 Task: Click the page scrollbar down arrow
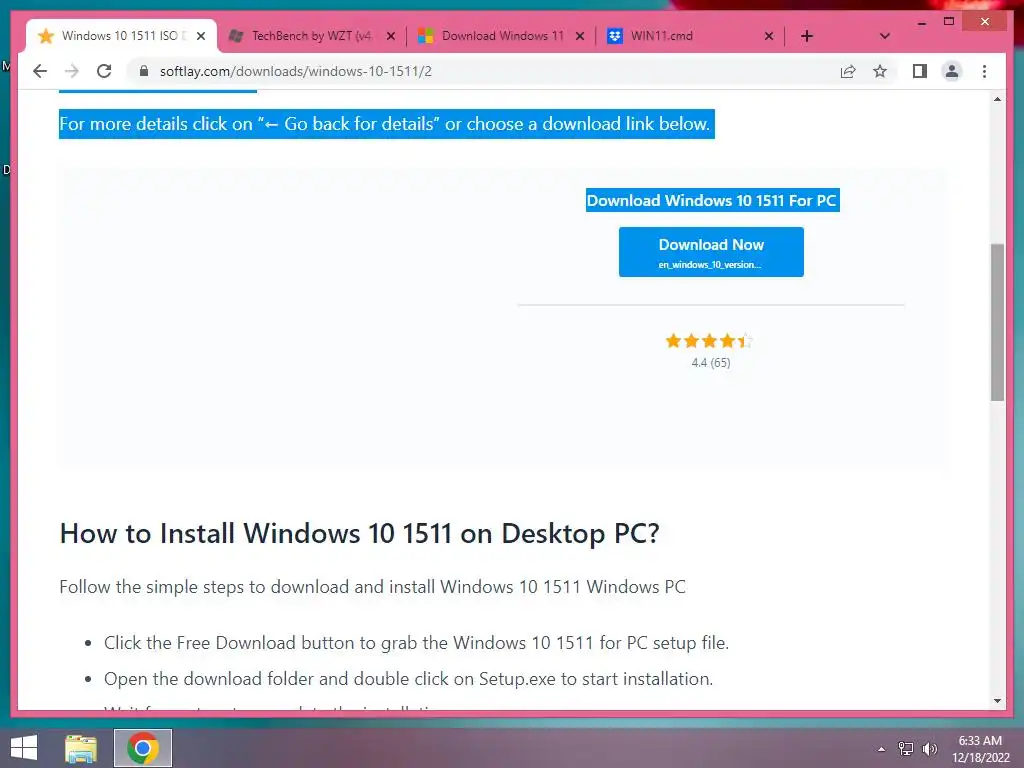tap(997, 701)
